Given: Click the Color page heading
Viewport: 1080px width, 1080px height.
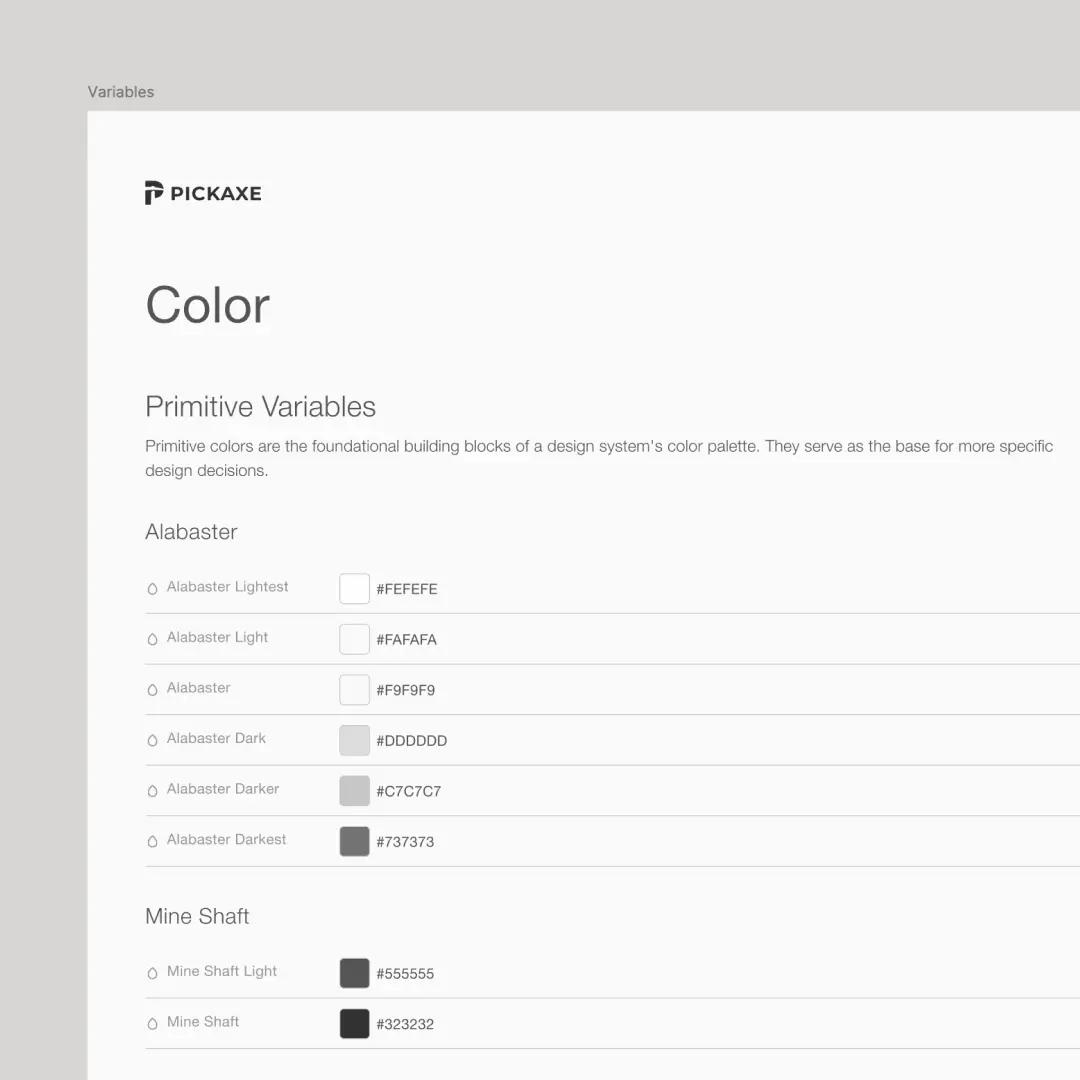Looking at the screenshot, I should [x=207, y=305].
